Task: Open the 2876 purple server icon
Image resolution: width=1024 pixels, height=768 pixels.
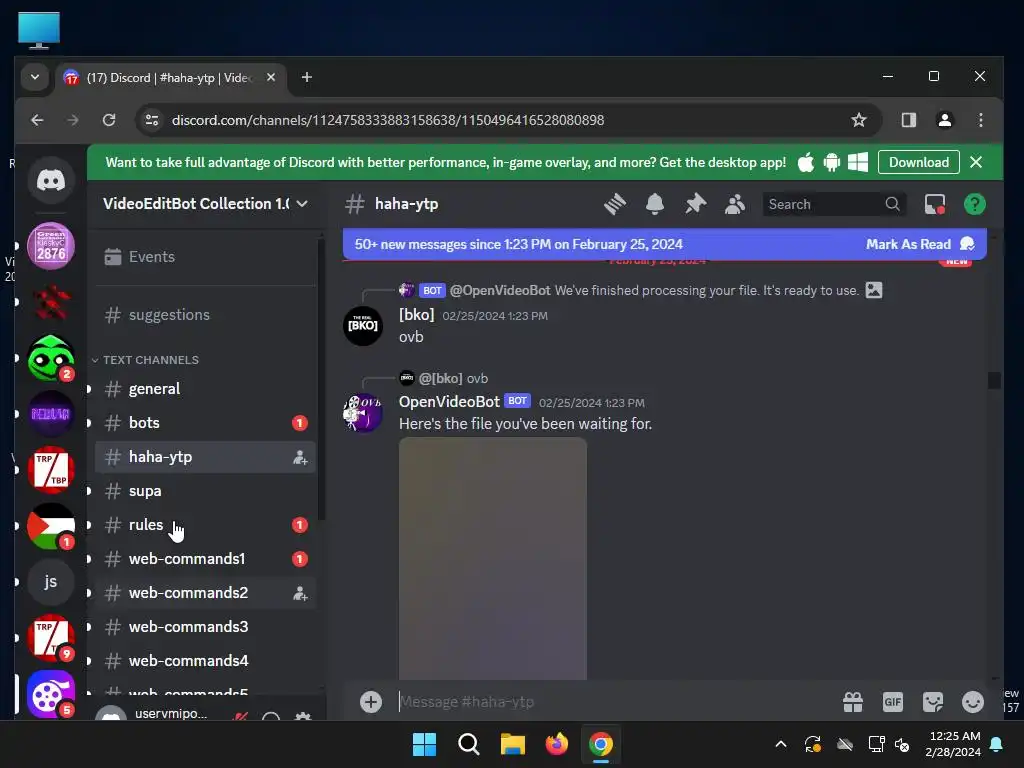Action: tap(51, 246)
